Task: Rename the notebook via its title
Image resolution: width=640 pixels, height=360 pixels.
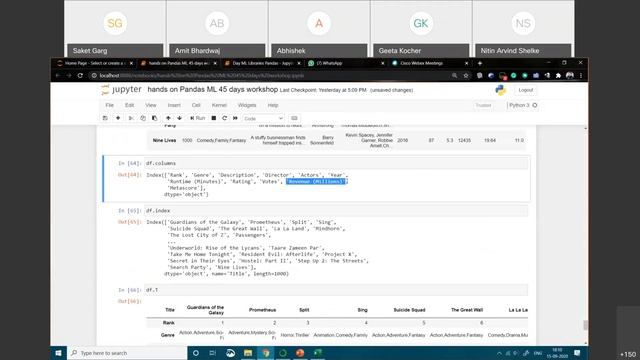Action: (x=213, y=89)
